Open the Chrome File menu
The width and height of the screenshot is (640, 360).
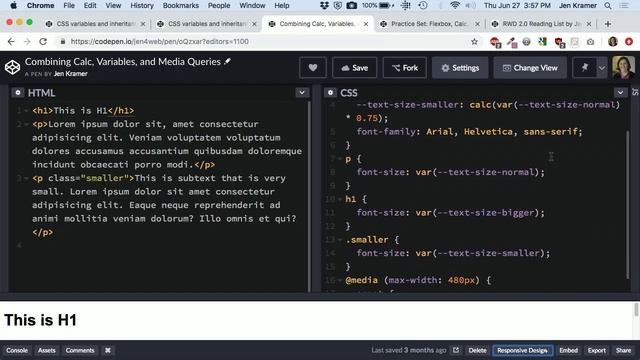[69, 6]
